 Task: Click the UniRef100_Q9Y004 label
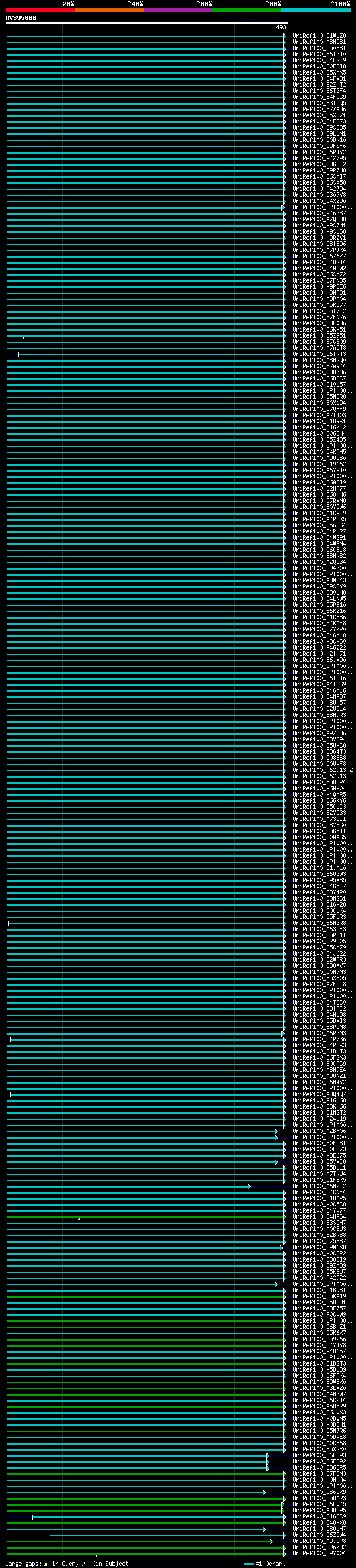click(319, 1554)
